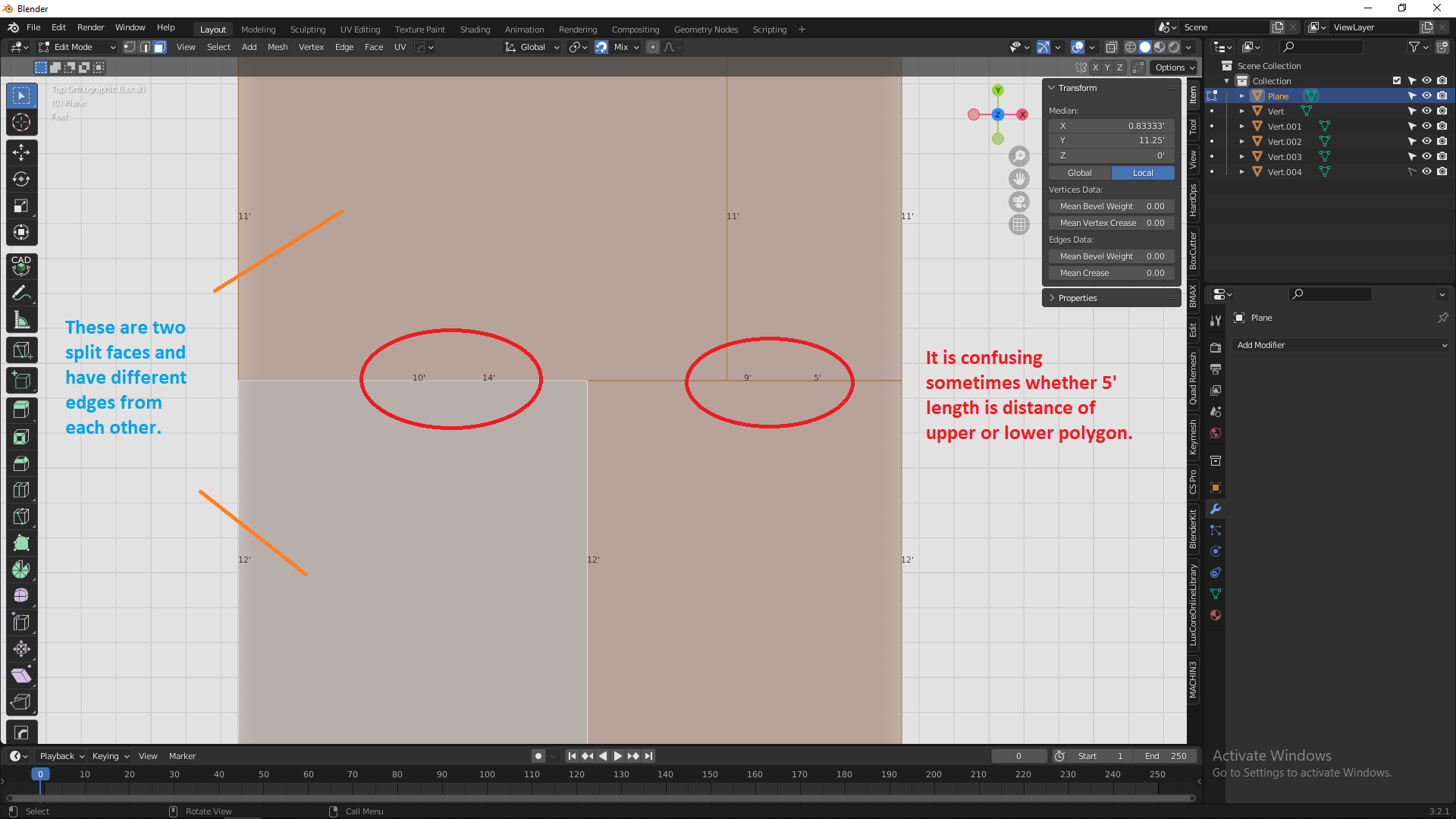This screenshot has width=1456, height=819.
Task: Select the Extrude Region tool
Action: tap(21, 410)
